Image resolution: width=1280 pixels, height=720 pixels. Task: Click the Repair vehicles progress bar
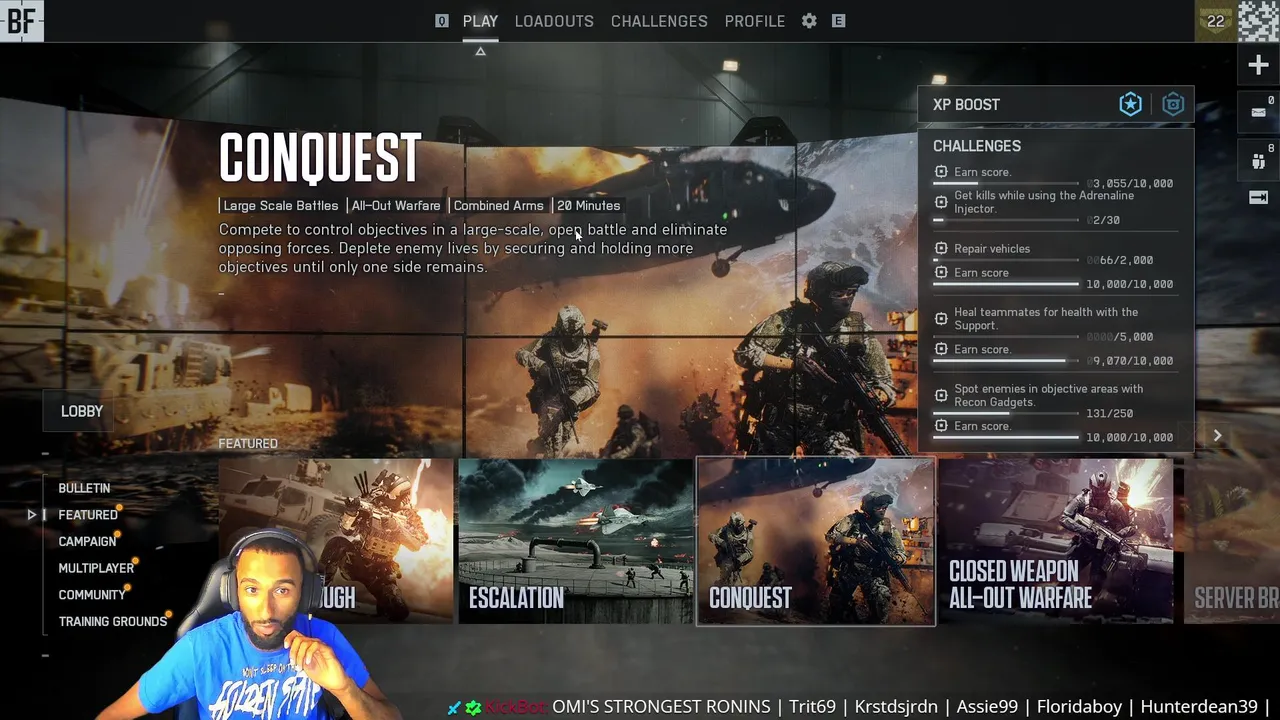coord(1005,261)
